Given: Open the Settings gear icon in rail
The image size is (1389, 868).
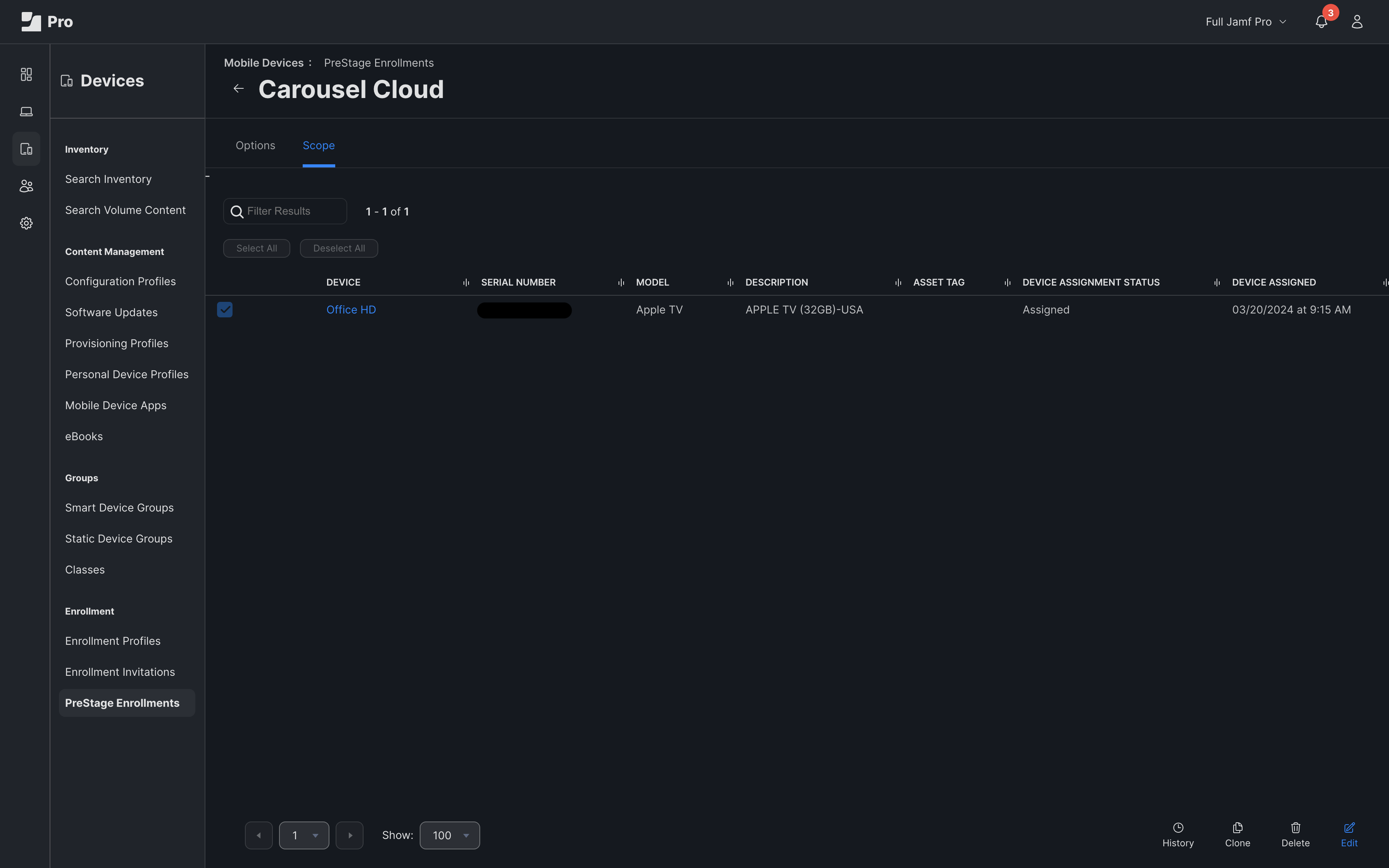Looking at the screenshot, I should click(x=26, y=223).
